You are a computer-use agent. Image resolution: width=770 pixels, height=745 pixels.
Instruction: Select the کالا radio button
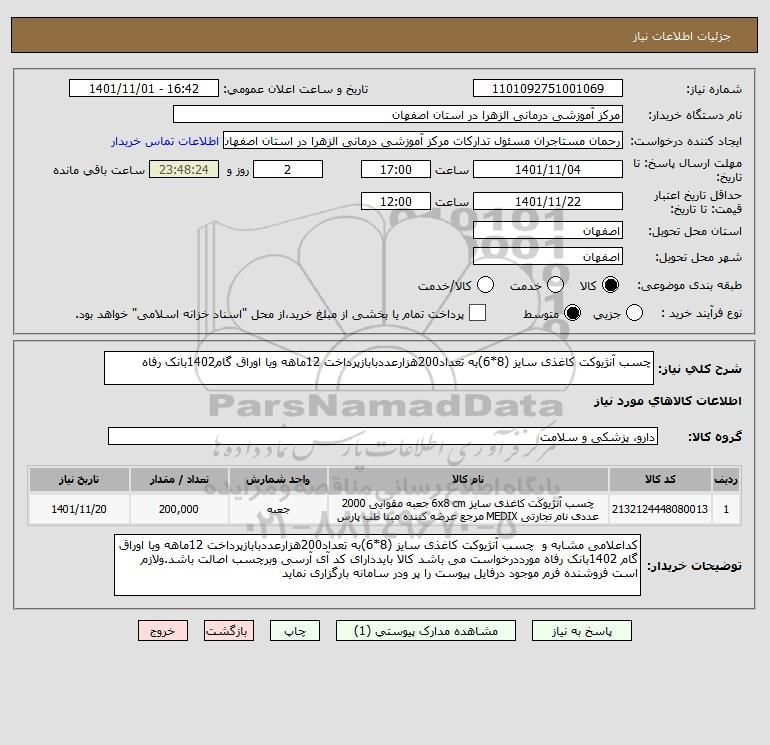(610, 285)
